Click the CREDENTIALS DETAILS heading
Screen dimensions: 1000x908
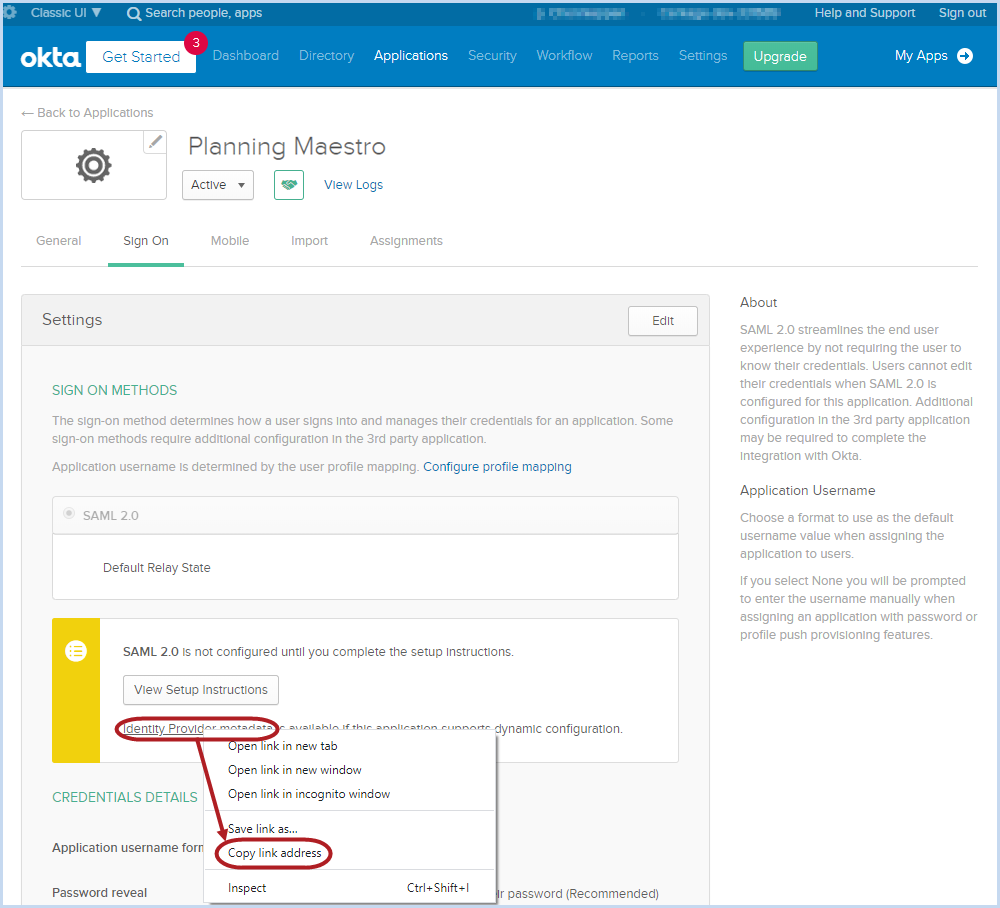125,797
